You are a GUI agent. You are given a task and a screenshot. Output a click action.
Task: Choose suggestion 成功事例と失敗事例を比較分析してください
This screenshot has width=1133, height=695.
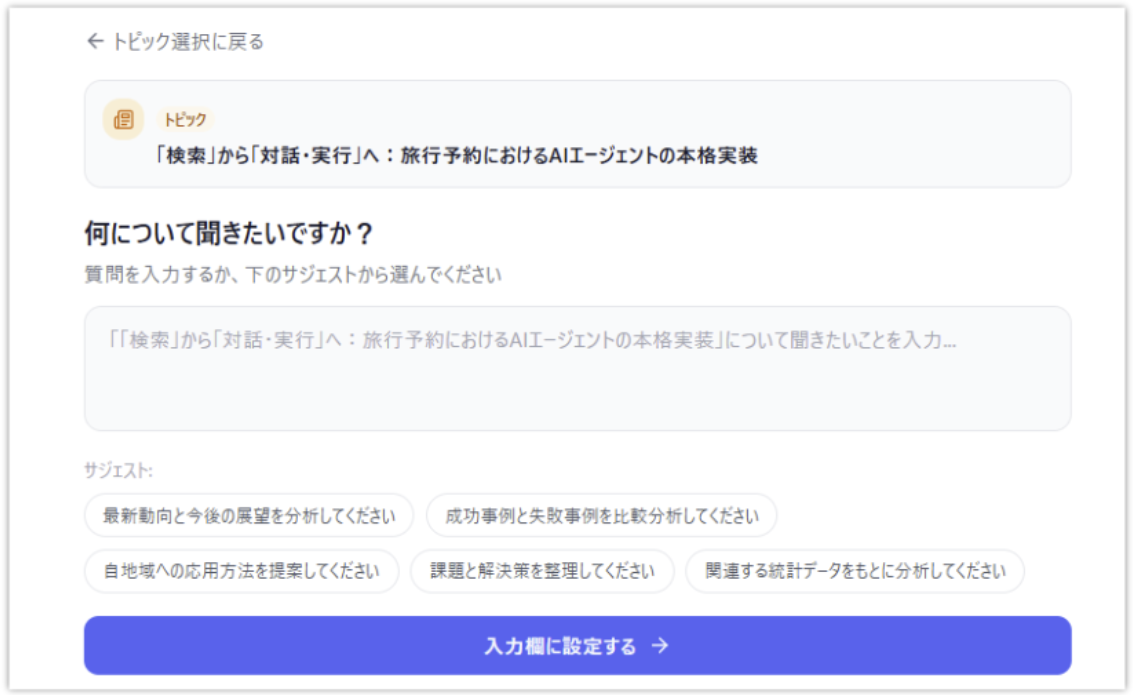601,516
